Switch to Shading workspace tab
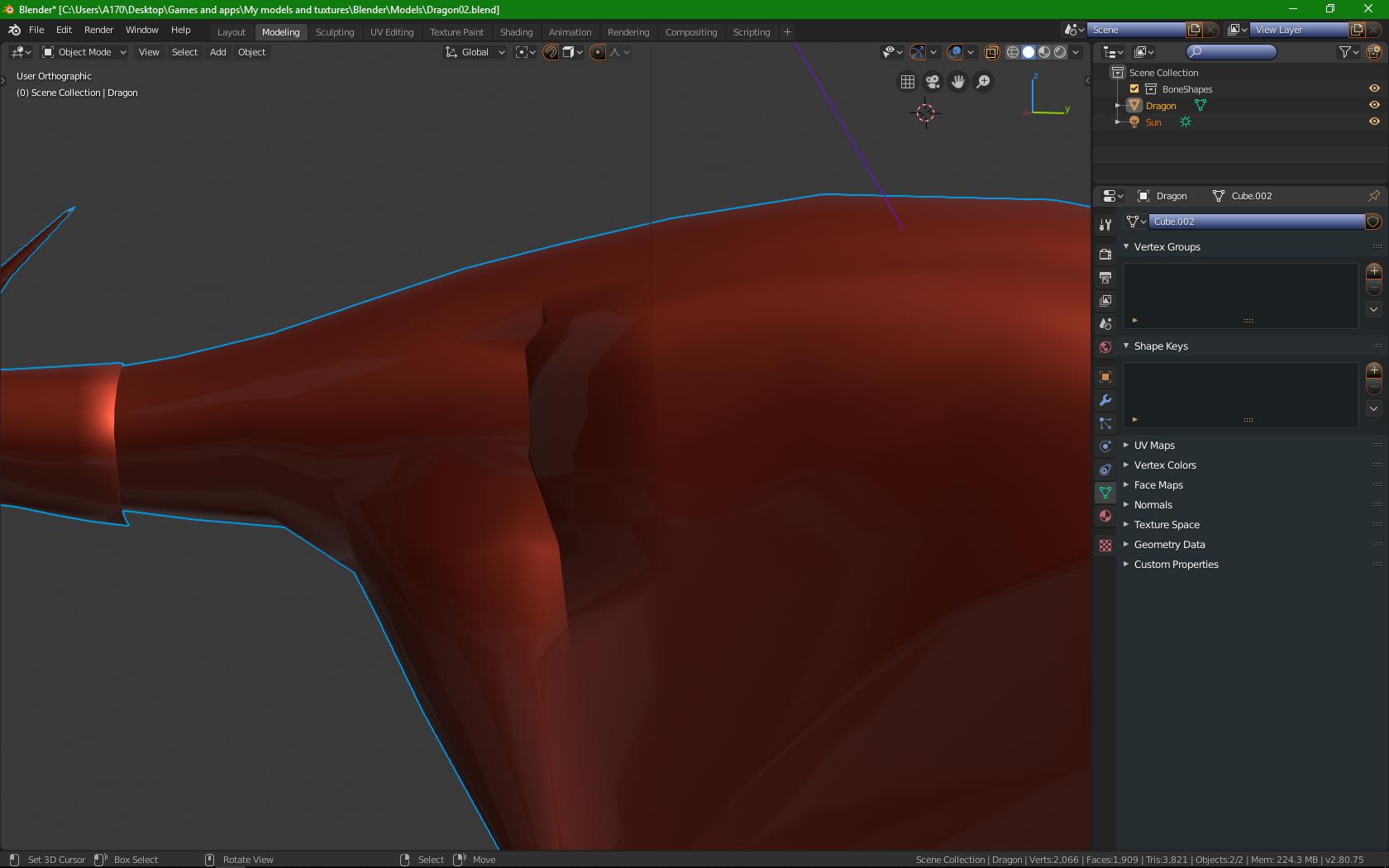The height and width of the screenshot is (868, 1389). click(516, 32)
